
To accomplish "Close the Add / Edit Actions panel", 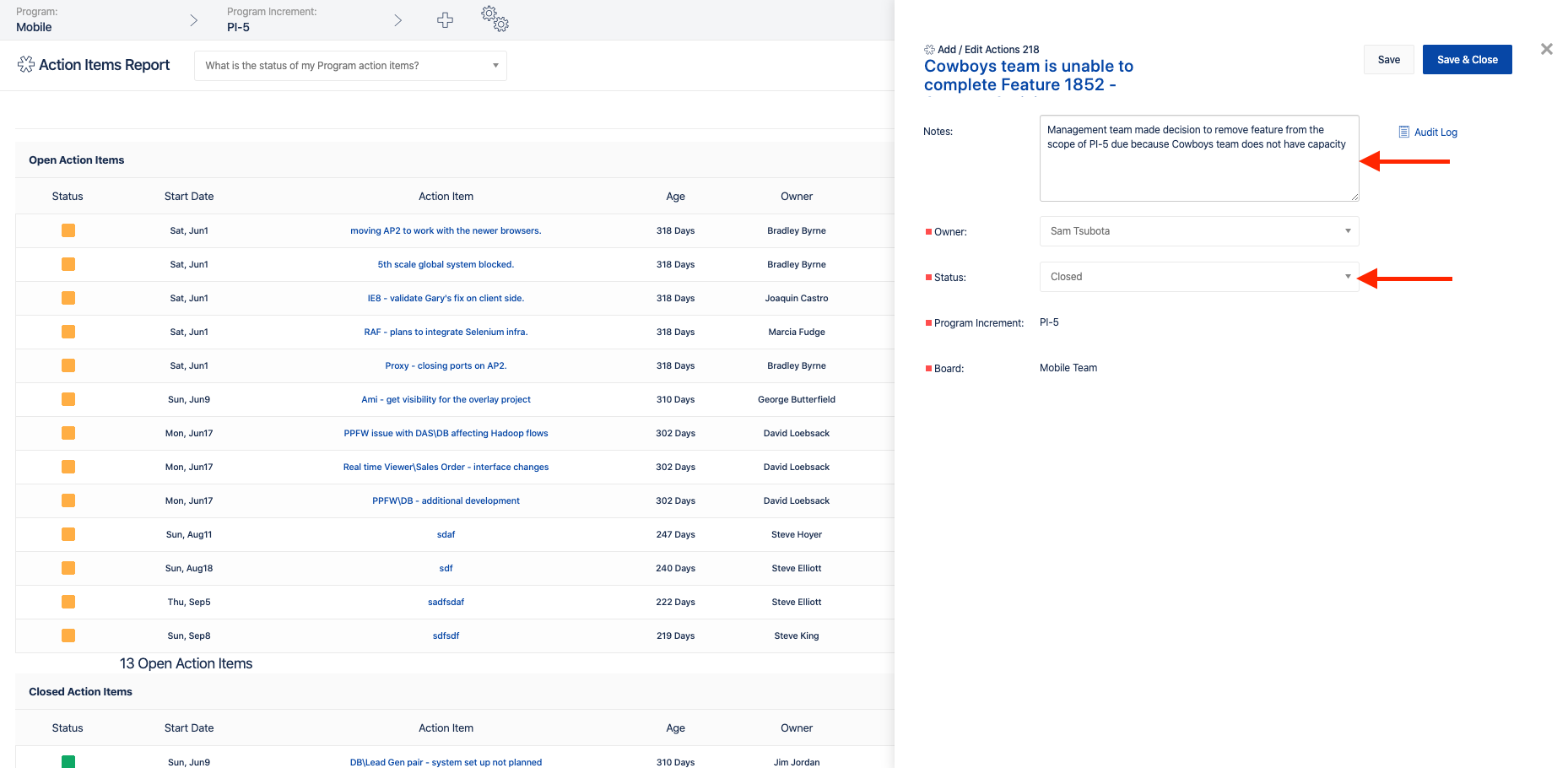I will (x=1546, y=49).
